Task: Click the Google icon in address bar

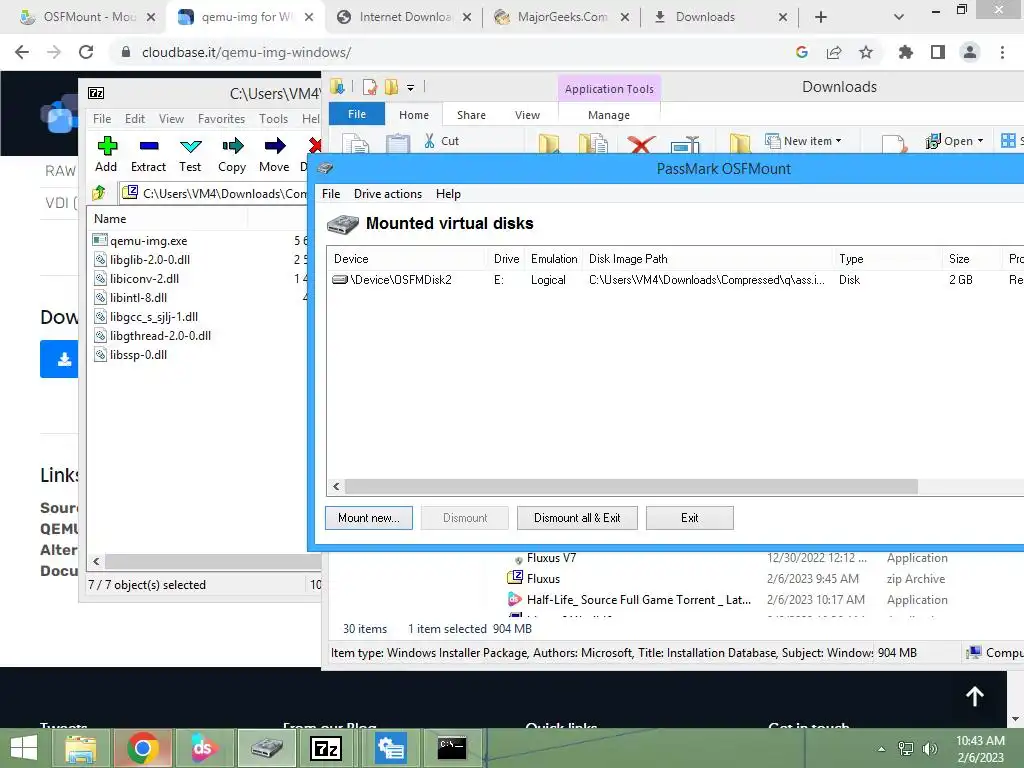Action: [802, 52]
